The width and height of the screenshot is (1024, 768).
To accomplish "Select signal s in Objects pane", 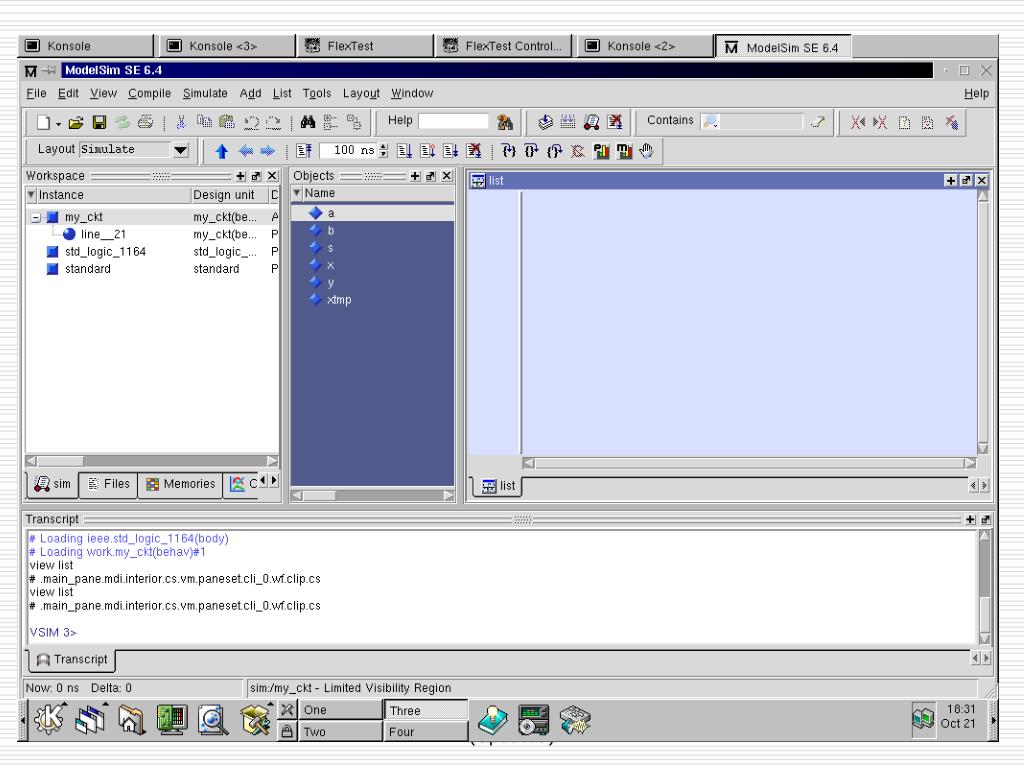I will 330,248.
